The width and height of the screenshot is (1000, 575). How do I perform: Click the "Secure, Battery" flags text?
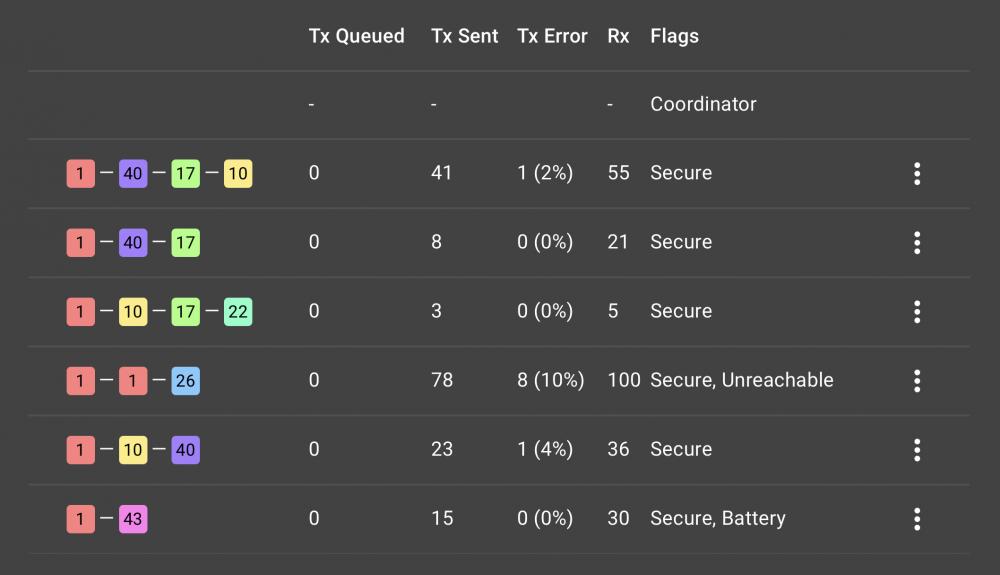pyautogui.click(x=717, y=518)
